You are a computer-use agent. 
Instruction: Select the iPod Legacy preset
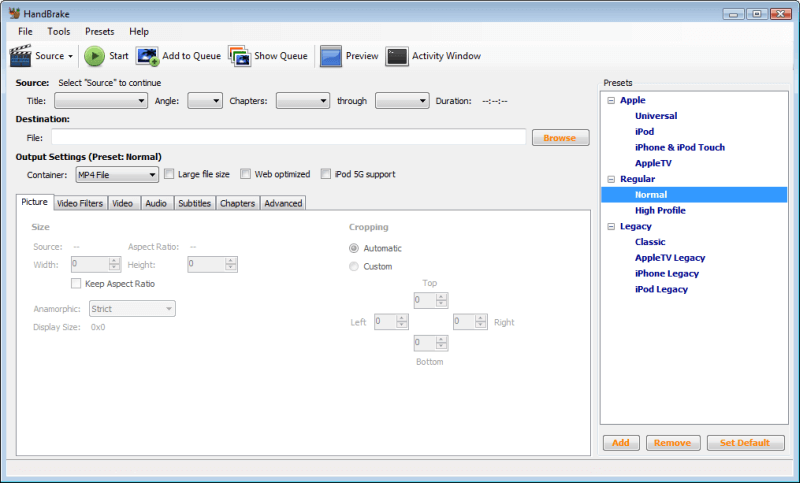pos(661,290)
